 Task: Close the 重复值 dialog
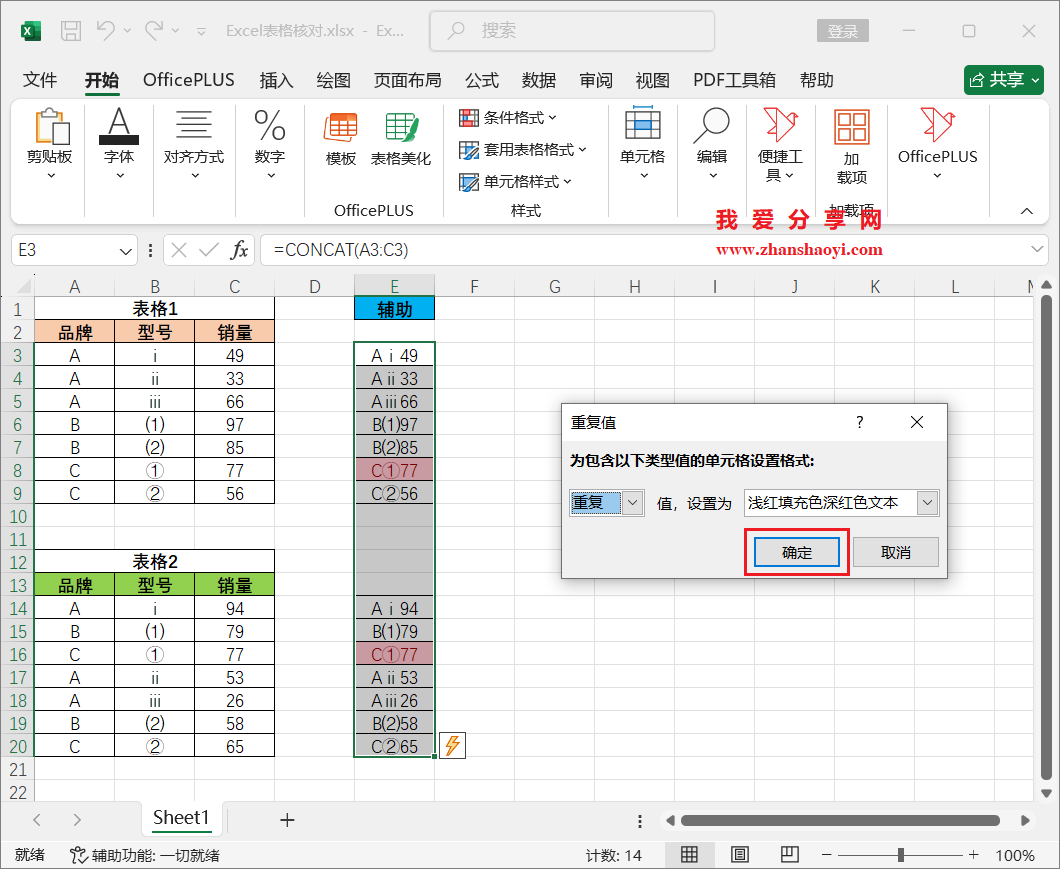pyautogui.click(x=917, y=422)
